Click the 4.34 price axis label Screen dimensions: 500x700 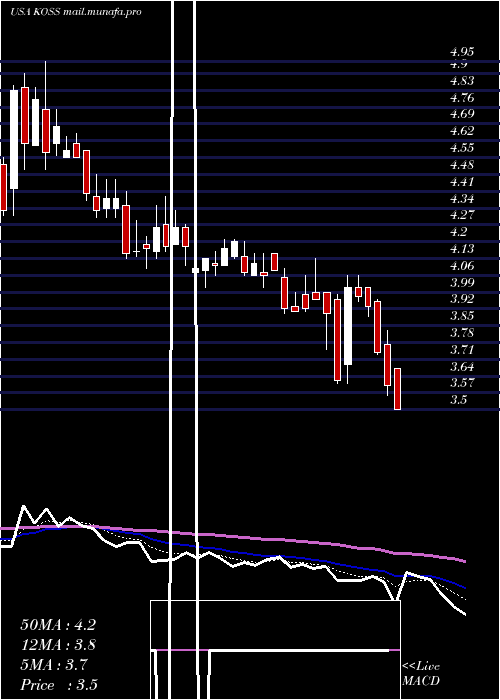462,198
